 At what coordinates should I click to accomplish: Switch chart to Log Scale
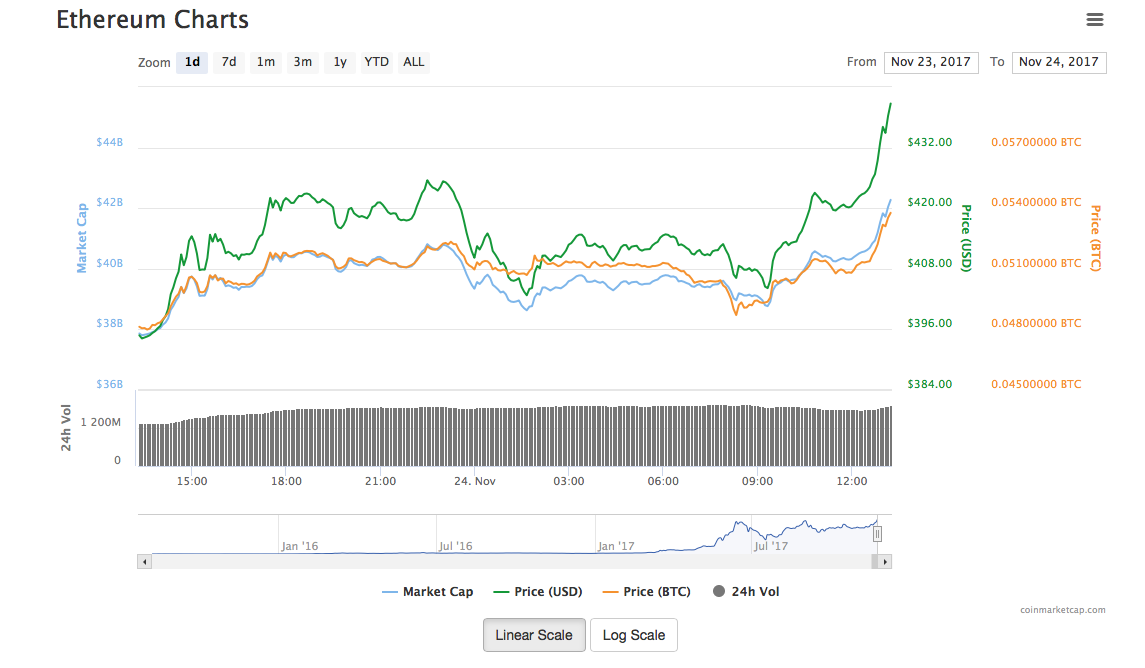pyautogui.click(x=634, y=635)
